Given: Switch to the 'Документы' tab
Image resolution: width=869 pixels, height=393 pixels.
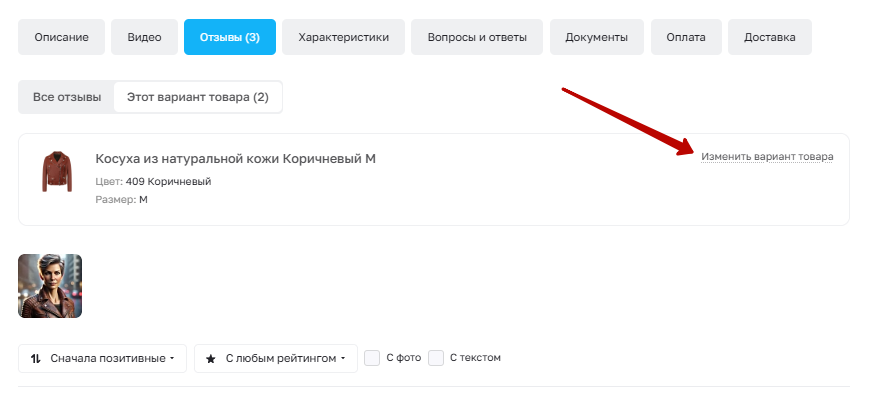Looking at the screenshot, I should pyautogui.click(x=597, y=37).
